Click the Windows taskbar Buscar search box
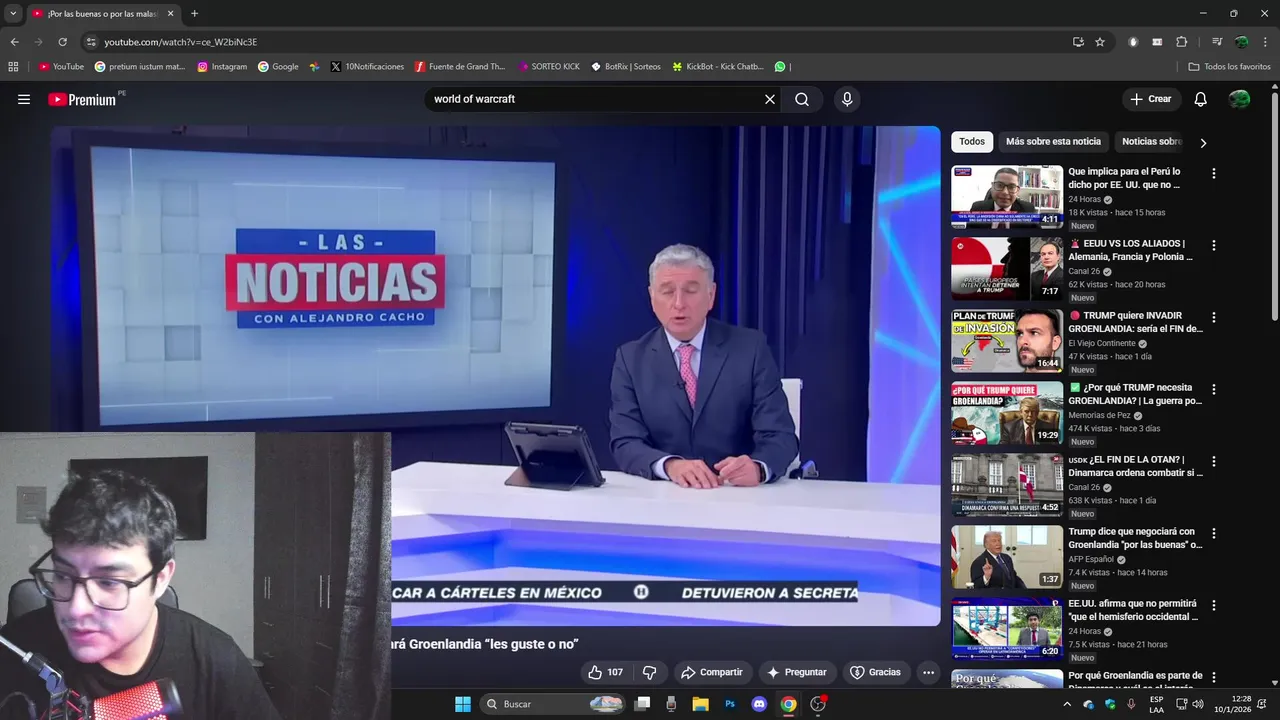Image resolution: width=1280 pixels, height=720 pixels. point(552,704)
